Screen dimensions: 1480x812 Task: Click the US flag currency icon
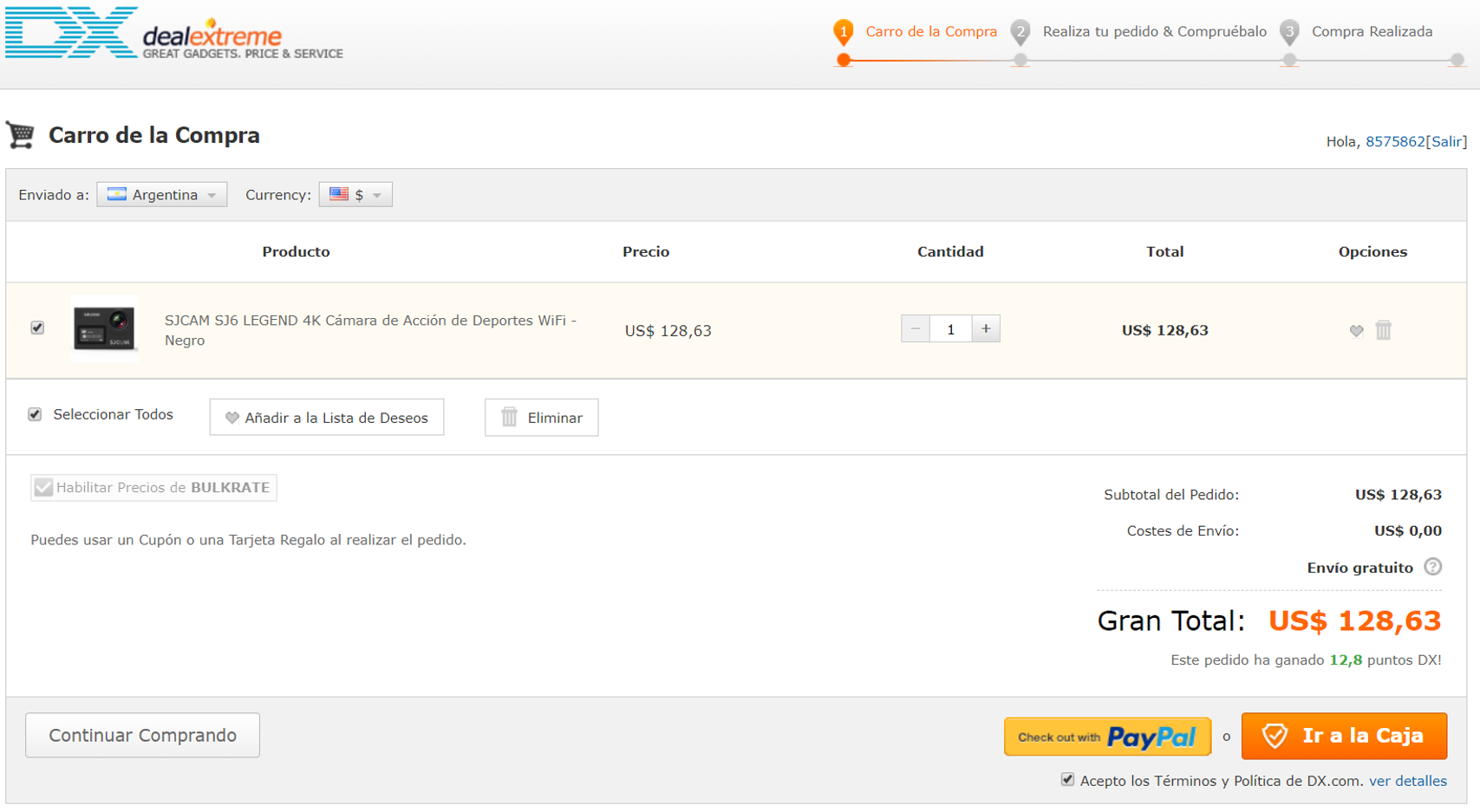coord(339,194)
